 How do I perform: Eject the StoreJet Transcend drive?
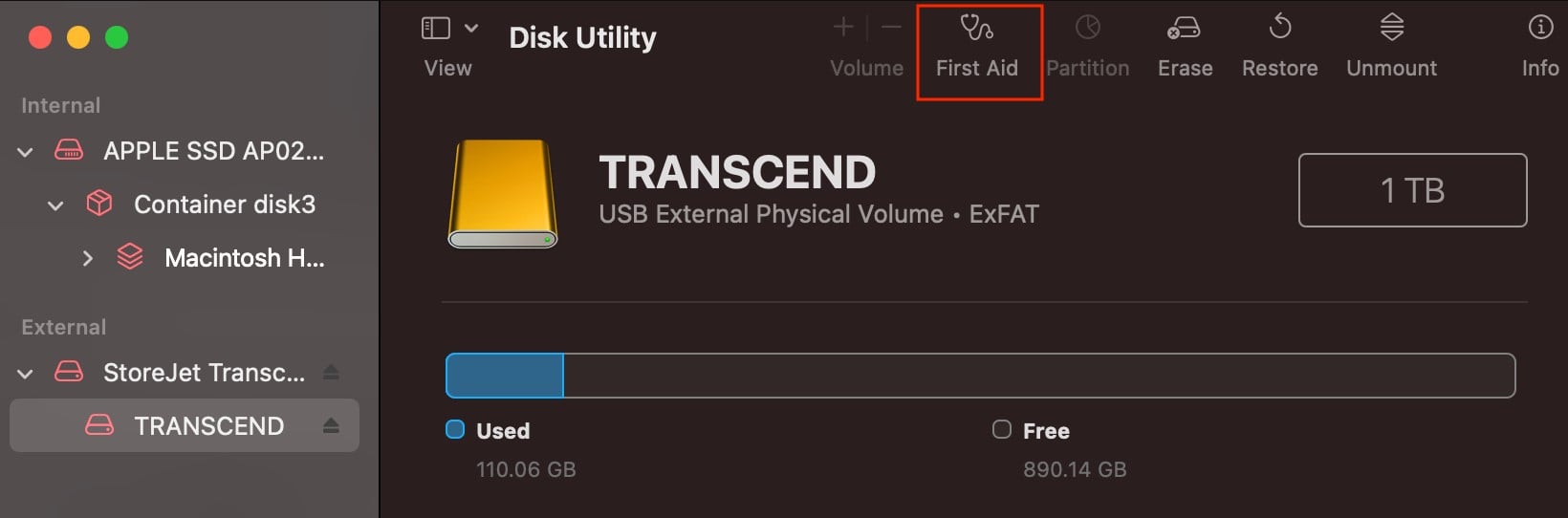331,372
